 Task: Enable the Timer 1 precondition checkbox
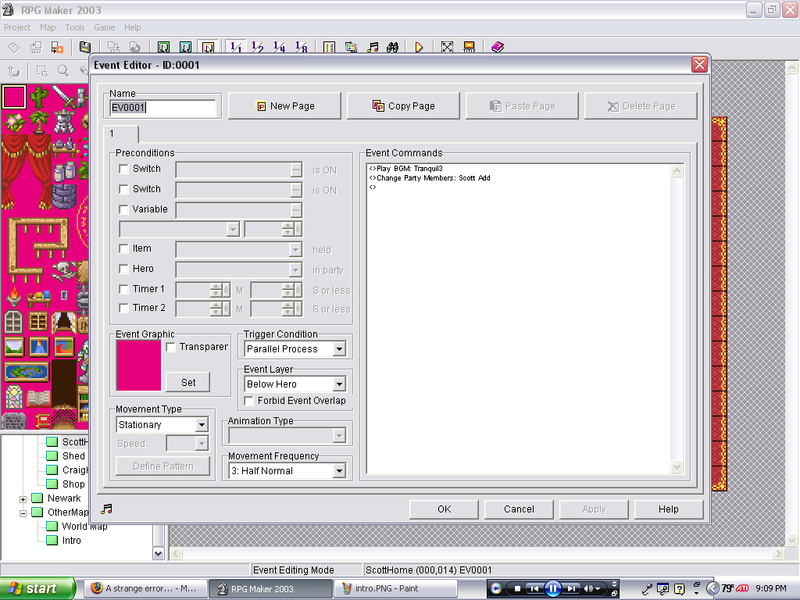pyautogui.click(x=123, y=289)
